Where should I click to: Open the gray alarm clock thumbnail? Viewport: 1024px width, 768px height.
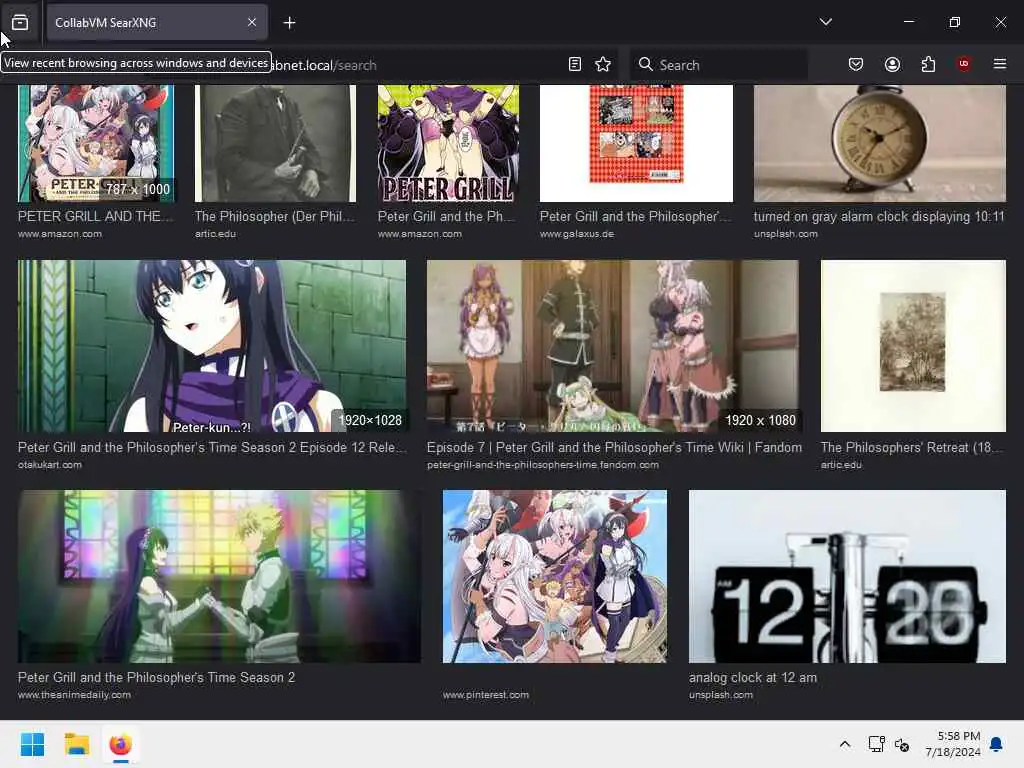[880, 143]
